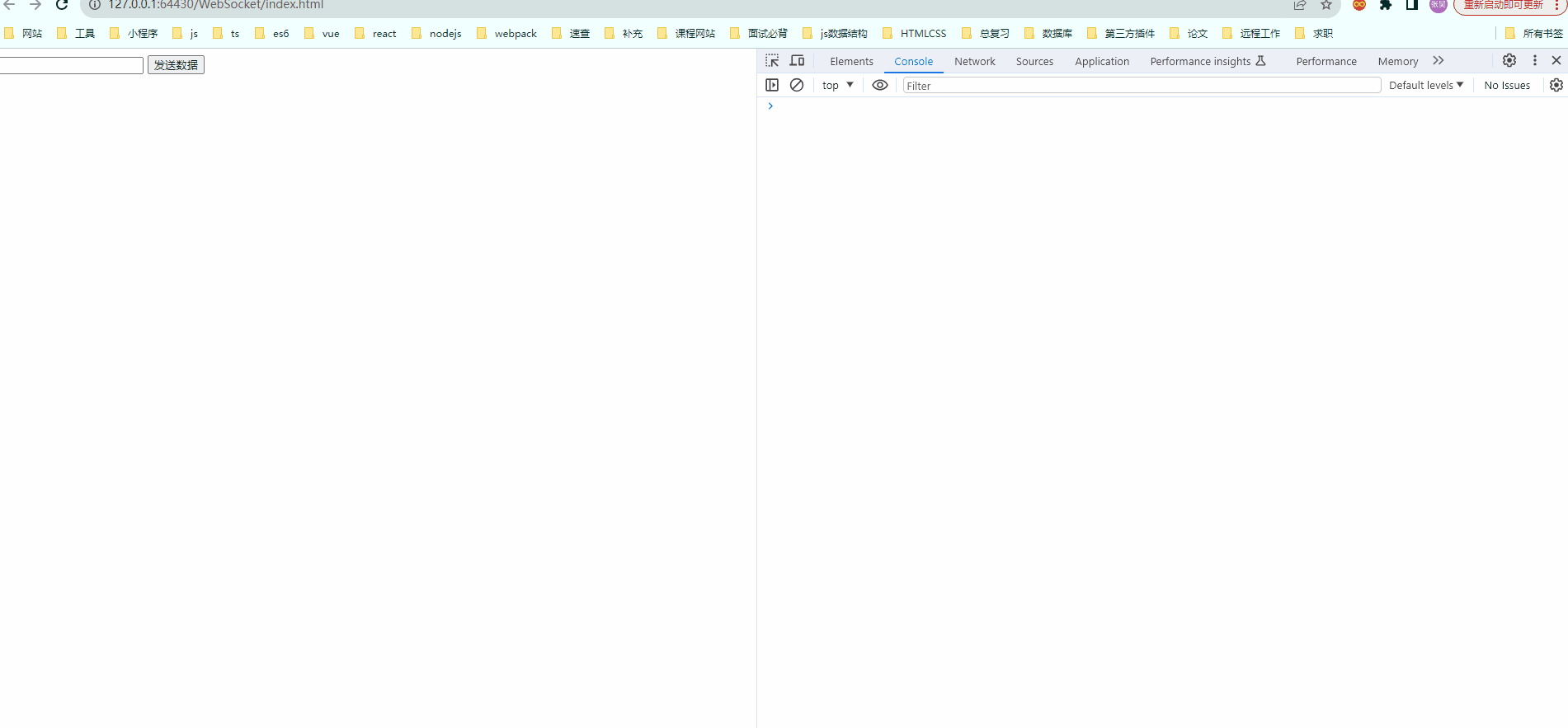This screenshot has width=1568, height=728.
Task: Click the 发送数据 button
Action: point(176,65)
